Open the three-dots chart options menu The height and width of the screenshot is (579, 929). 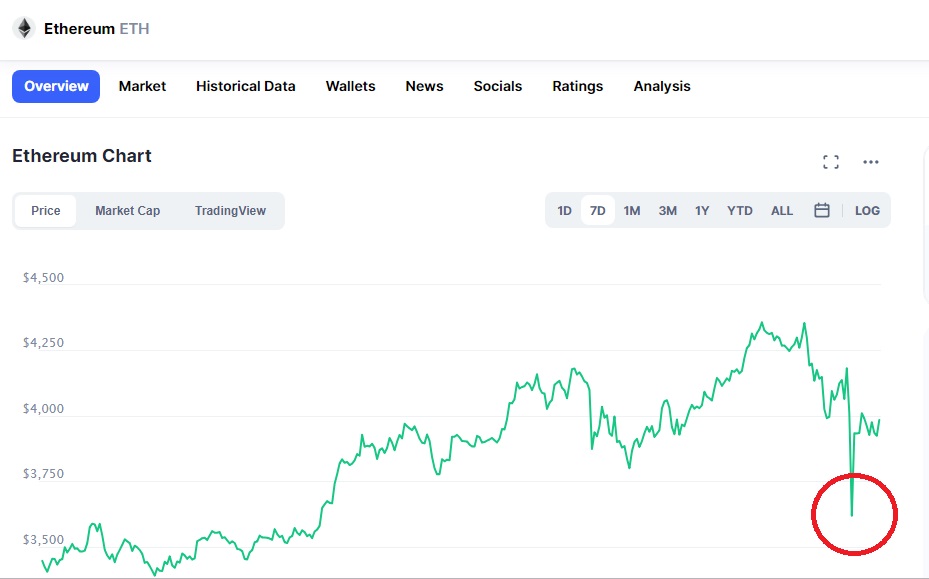click(870, 162)
